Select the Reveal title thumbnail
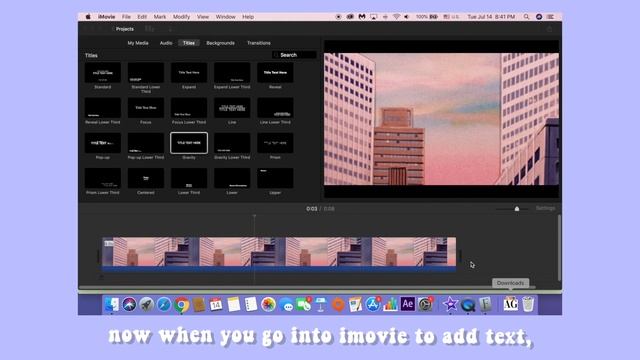Viewport: 640px width, 360px height. click(x=275, y=73)
